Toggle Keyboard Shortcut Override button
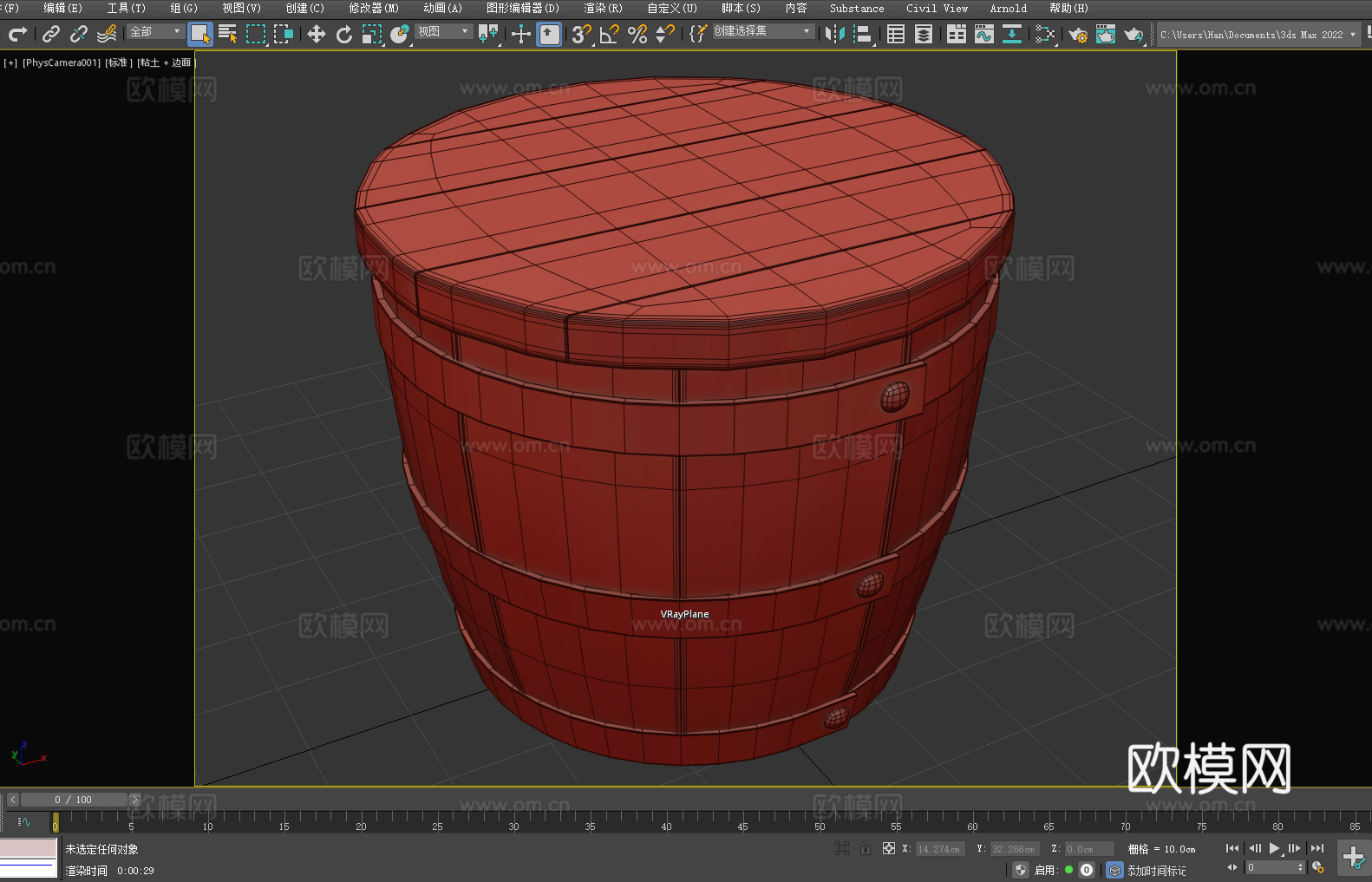 (x=549, y=34)
